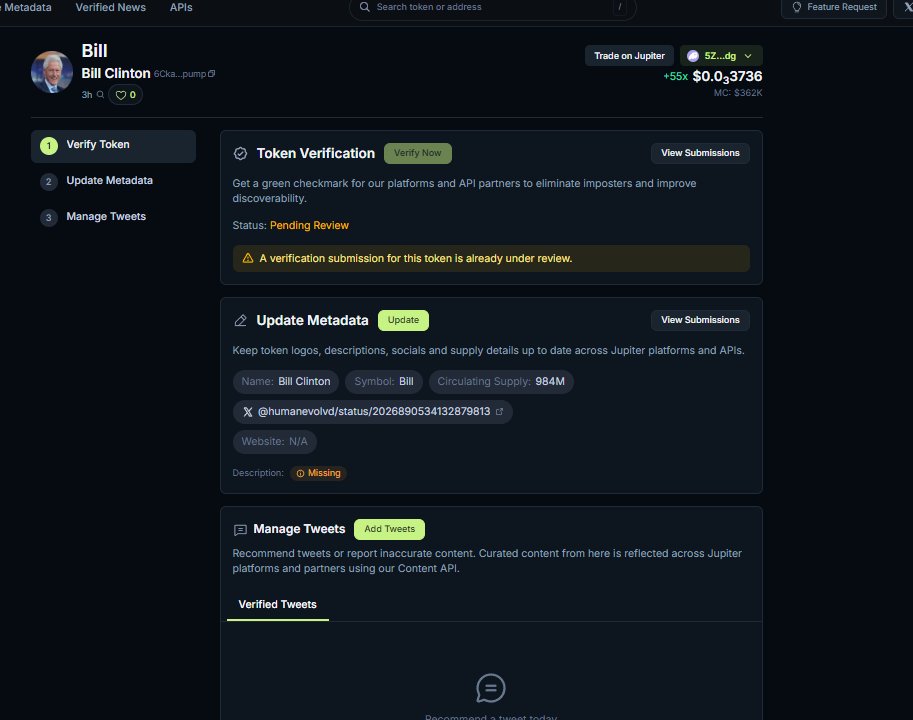Click the warning triangle in review notice
Viewport: 913px width, 720px height.
(x=248, y=258)
